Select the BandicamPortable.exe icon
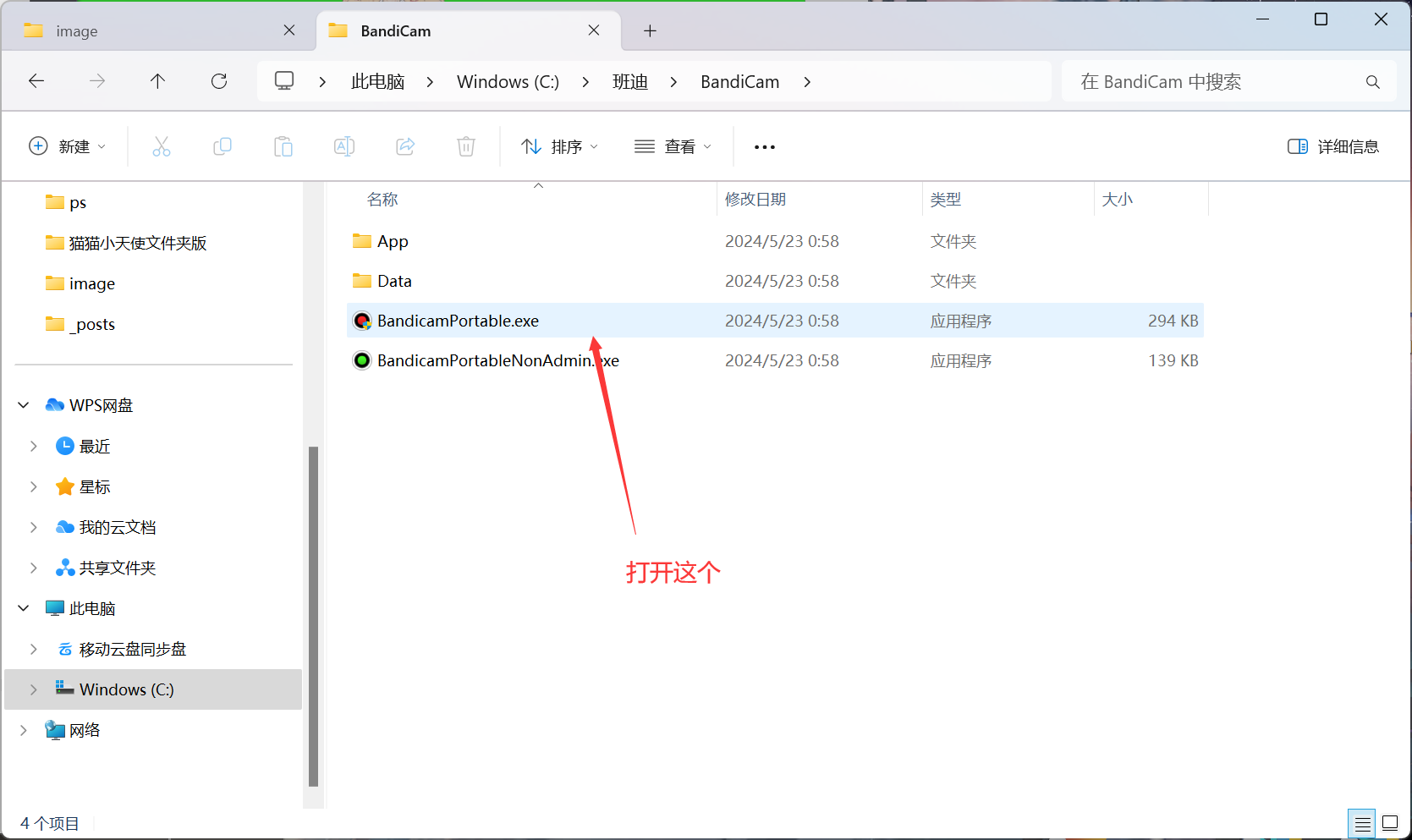 click(x=362, y=321)
